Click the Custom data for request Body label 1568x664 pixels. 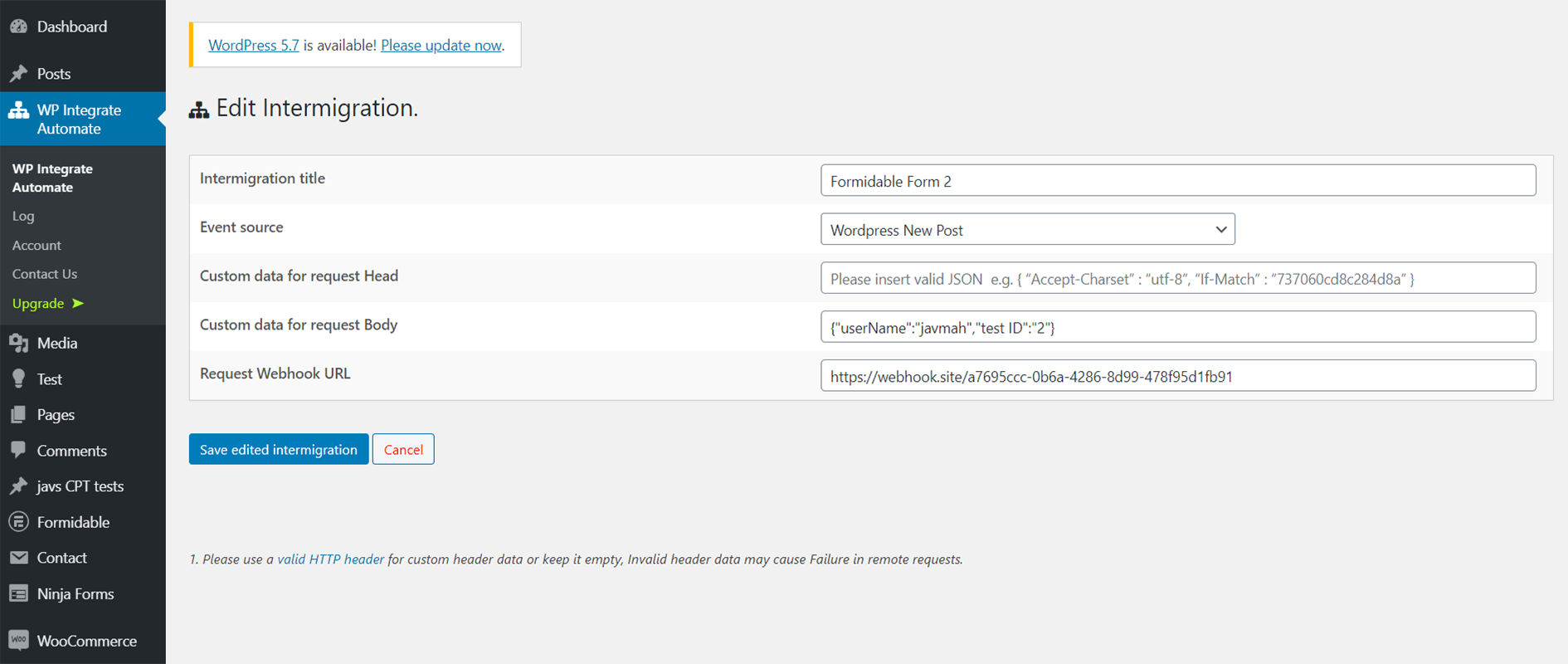coord(299,325)
